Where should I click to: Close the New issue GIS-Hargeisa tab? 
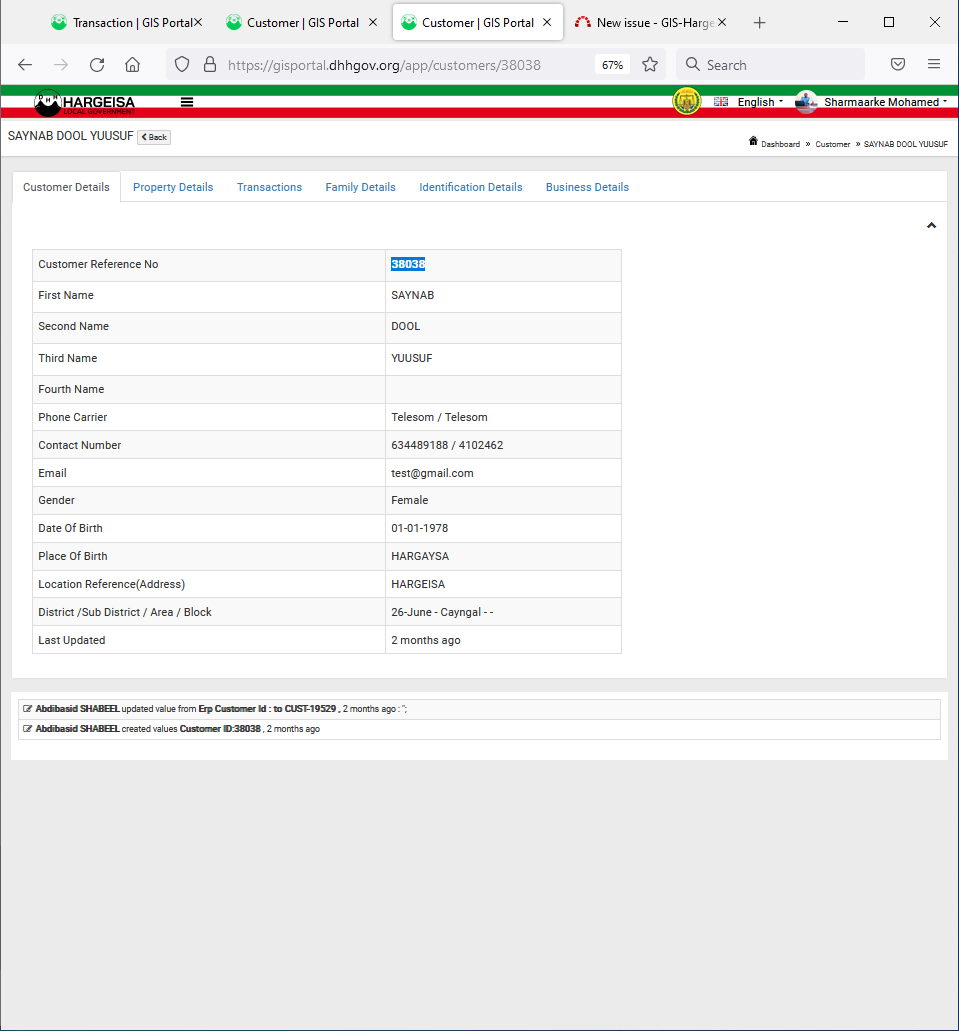tap(722, 22)
